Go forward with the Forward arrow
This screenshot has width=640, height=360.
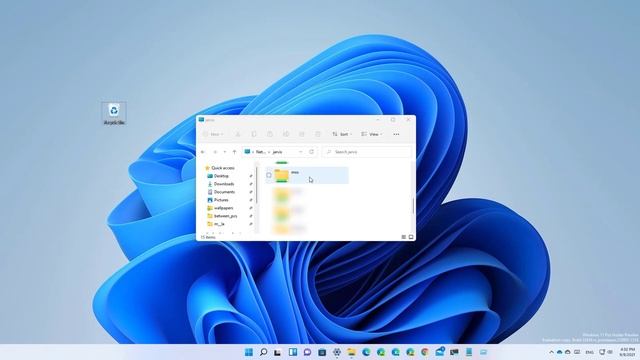(x=215, y=152)
